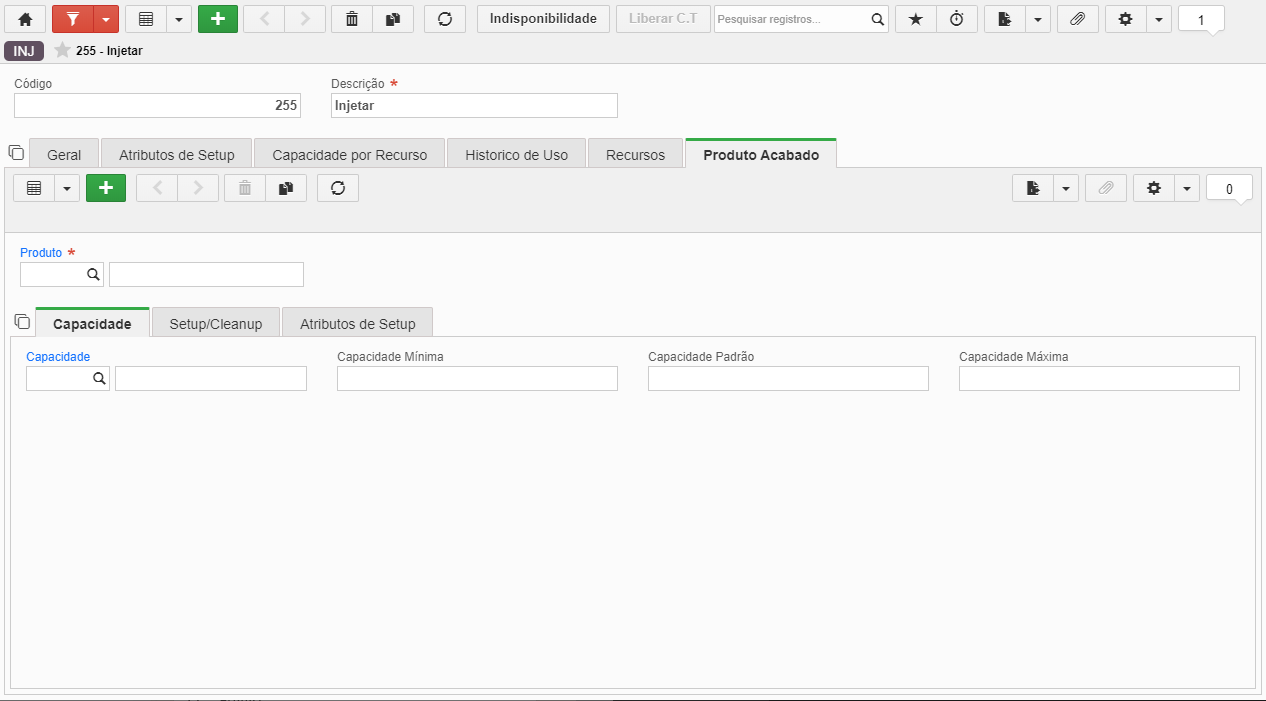The image size is (1266, 701).
Task: Open top settings gear dropdown arrow
Action: pyautogui.click(x=1159, y=19)
